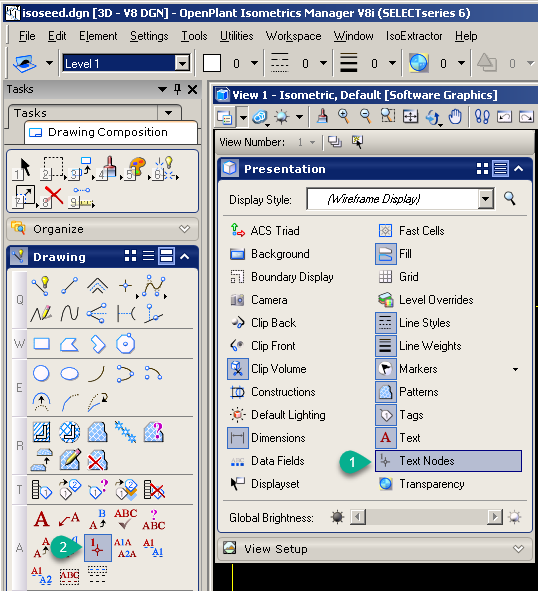Screen dimensions: 538x591
Task: Toggle Grid display
Action: click(x=398, y=277)
